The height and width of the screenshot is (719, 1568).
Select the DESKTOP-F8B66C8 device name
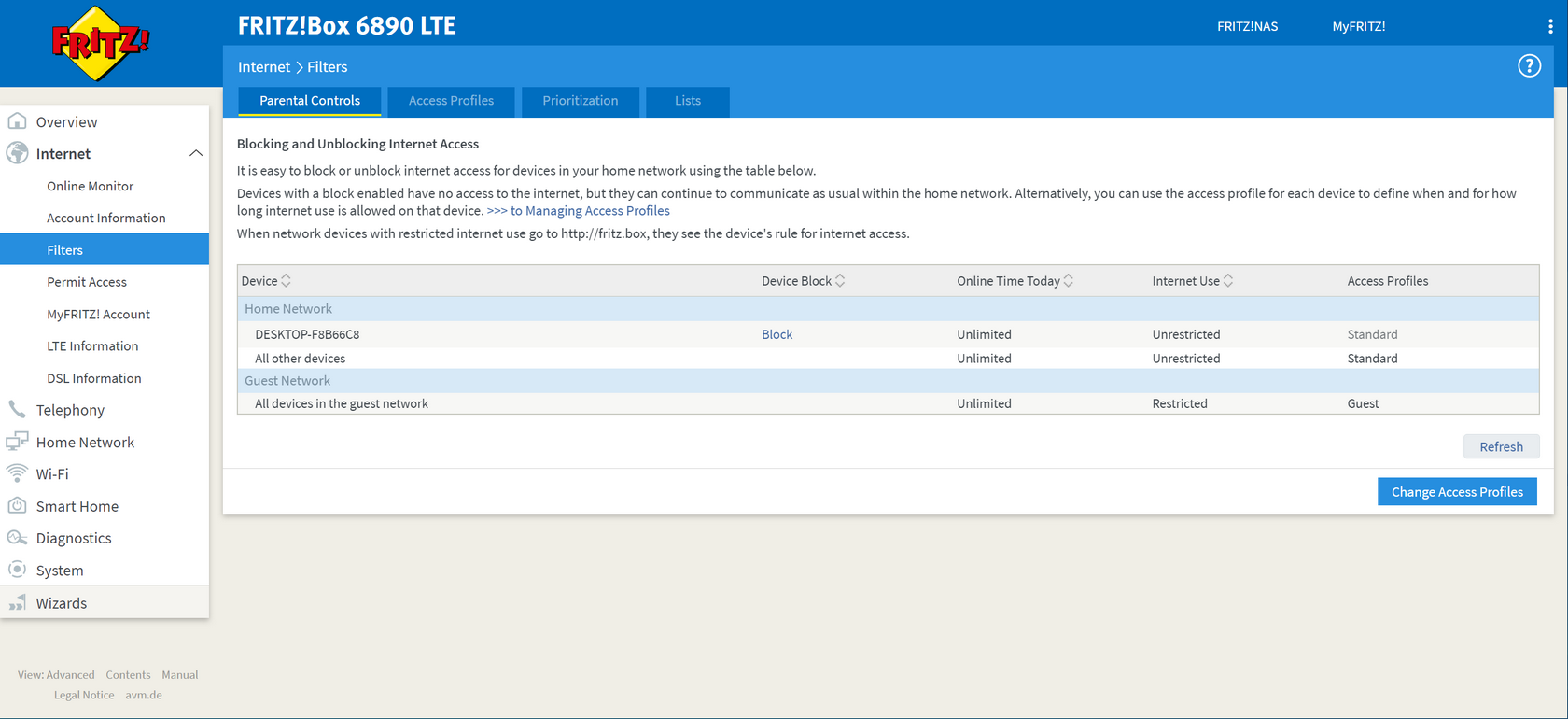click(307, 334)
